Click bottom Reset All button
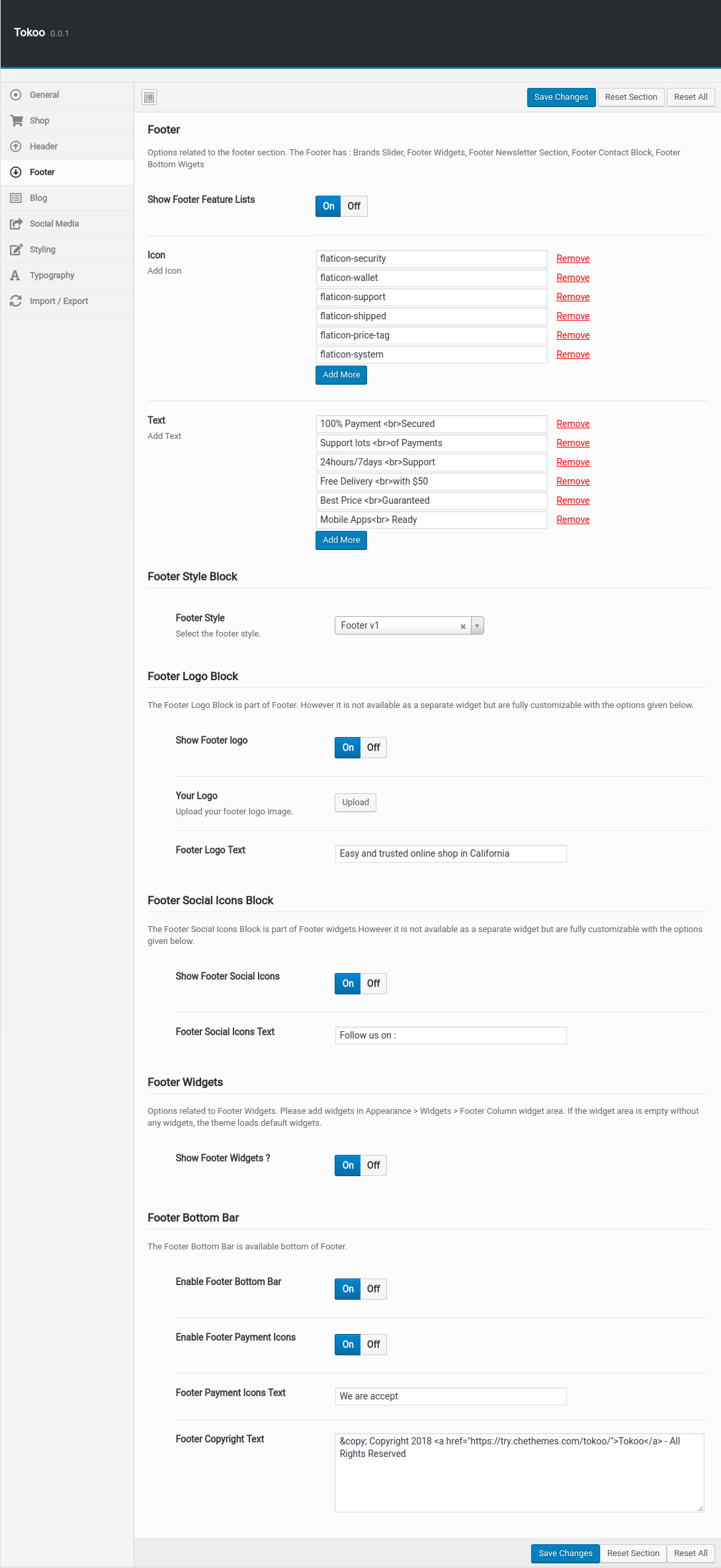 pyautogui.click(x=691, y=1553)
